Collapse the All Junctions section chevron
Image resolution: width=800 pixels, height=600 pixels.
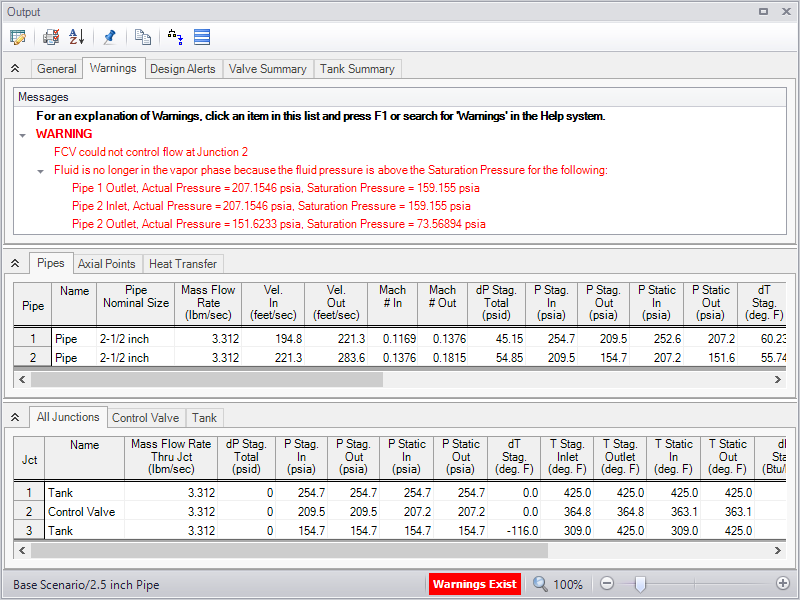coord(15,417)
